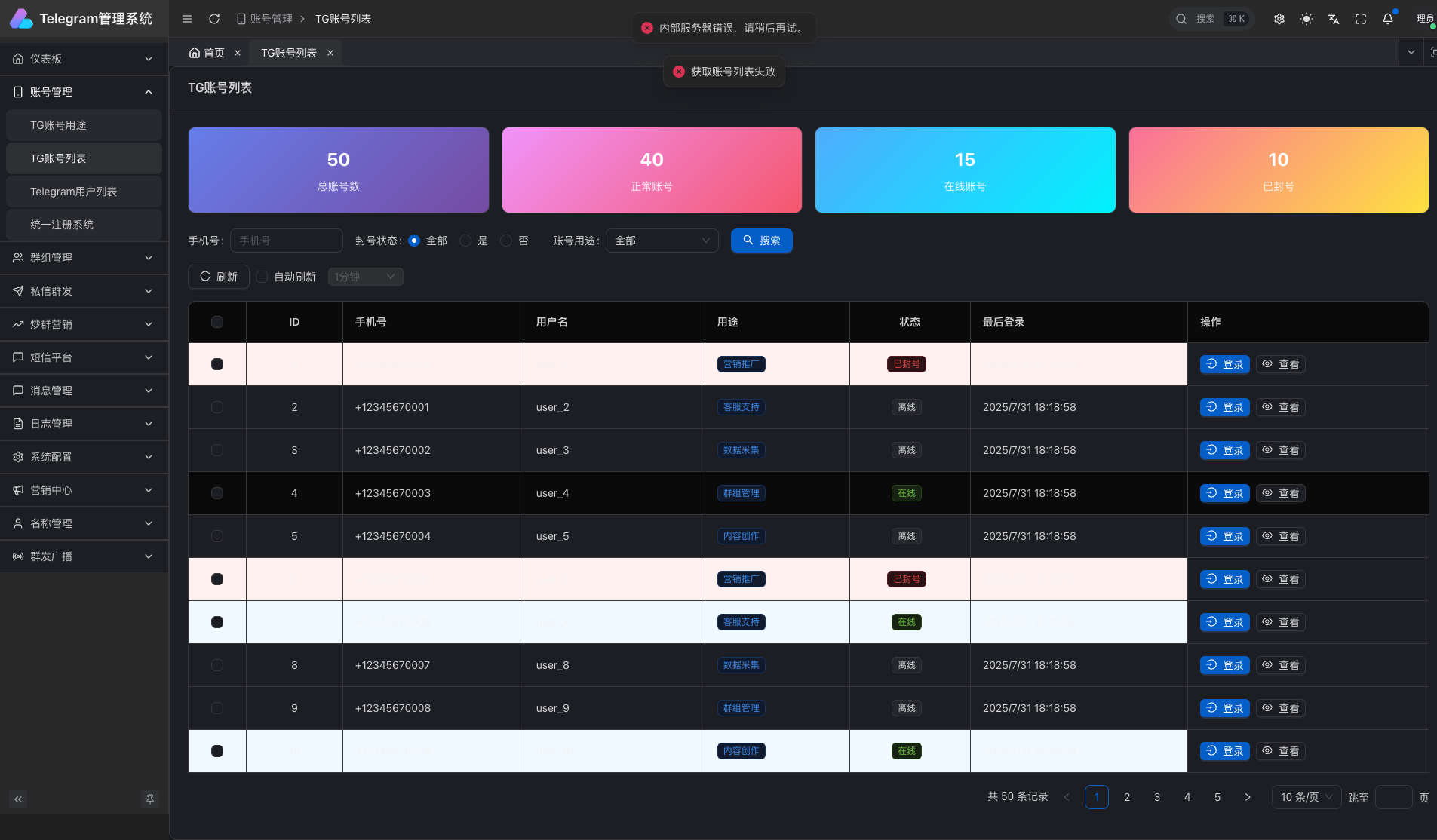This screenshot has height=840, width=1437.
Task: Collapse sidebar with double-chevron icon
Action: [18, 799]
